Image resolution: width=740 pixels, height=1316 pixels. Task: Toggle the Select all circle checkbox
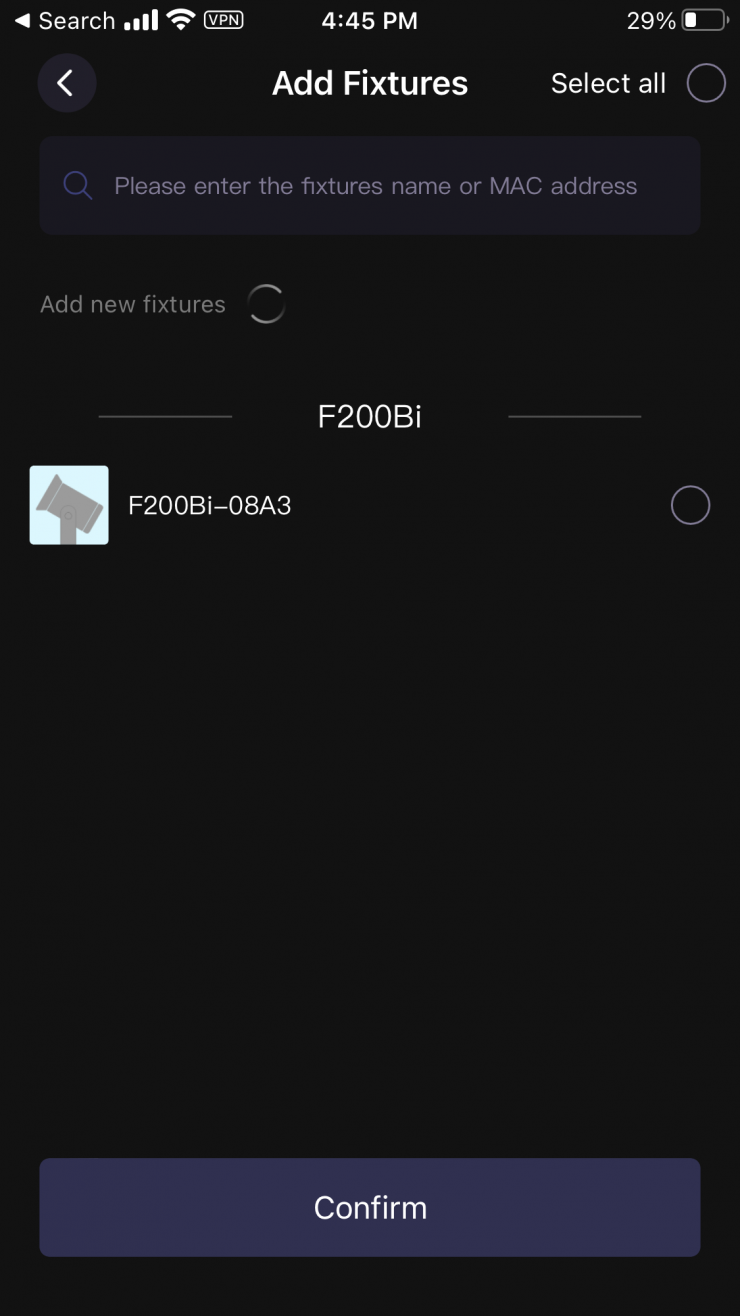[x=706, y=83]
